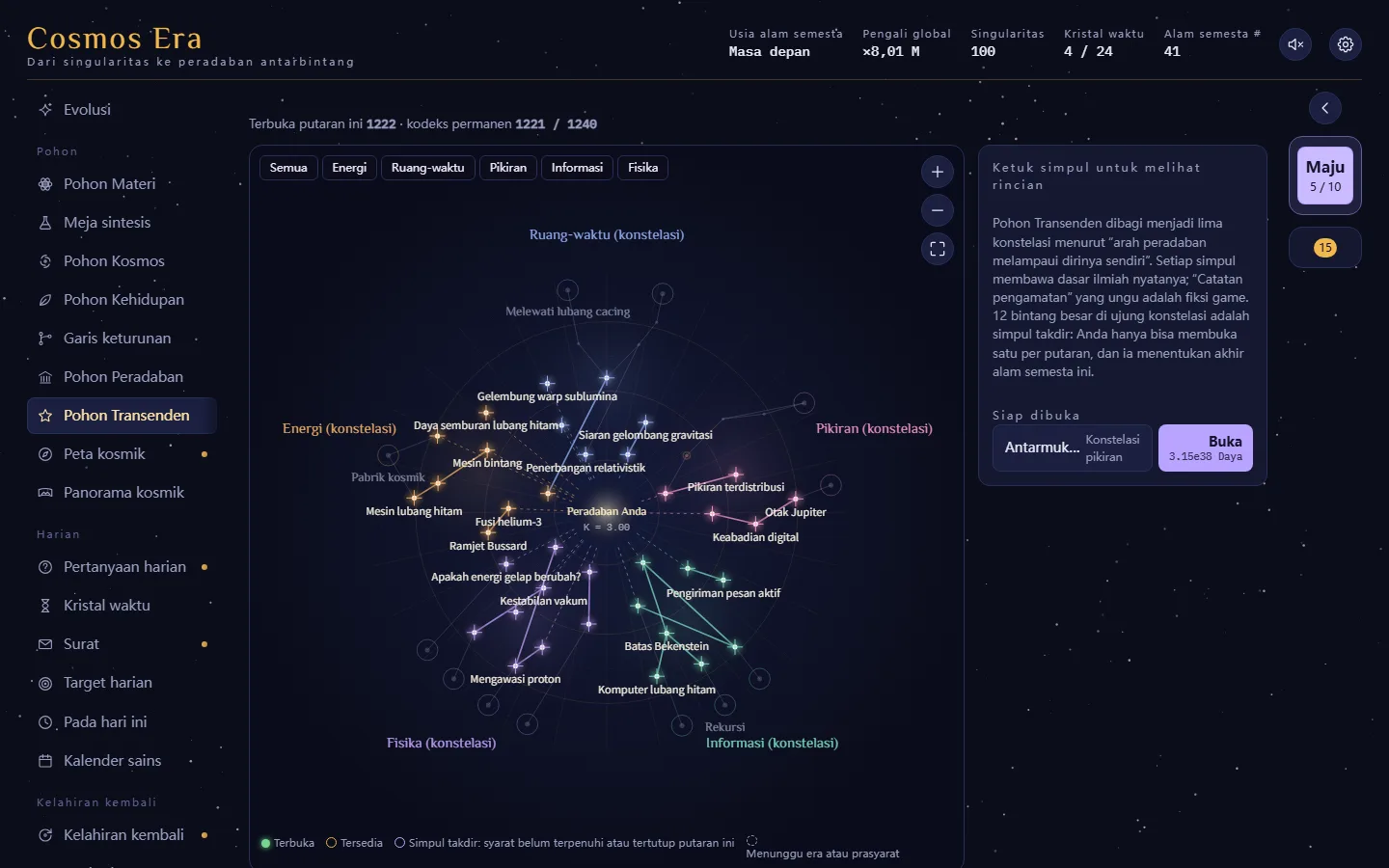Click the Ruang-waktu (konstelasi) label
This screenshot has height=868, width=1389.
click(x=607, y=234)
